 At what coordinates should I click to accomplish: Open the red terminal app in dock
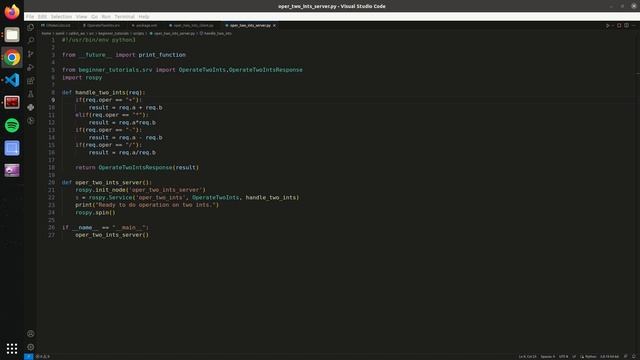(x=12, y=102)
